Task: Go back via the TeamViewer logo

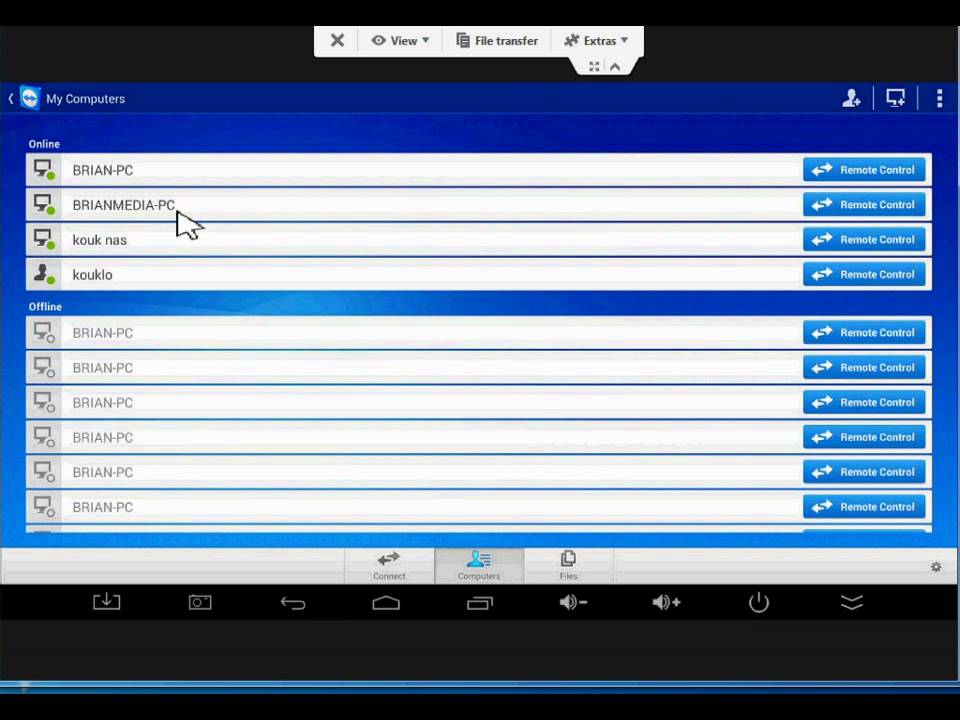Action: (x=28, y=98)
